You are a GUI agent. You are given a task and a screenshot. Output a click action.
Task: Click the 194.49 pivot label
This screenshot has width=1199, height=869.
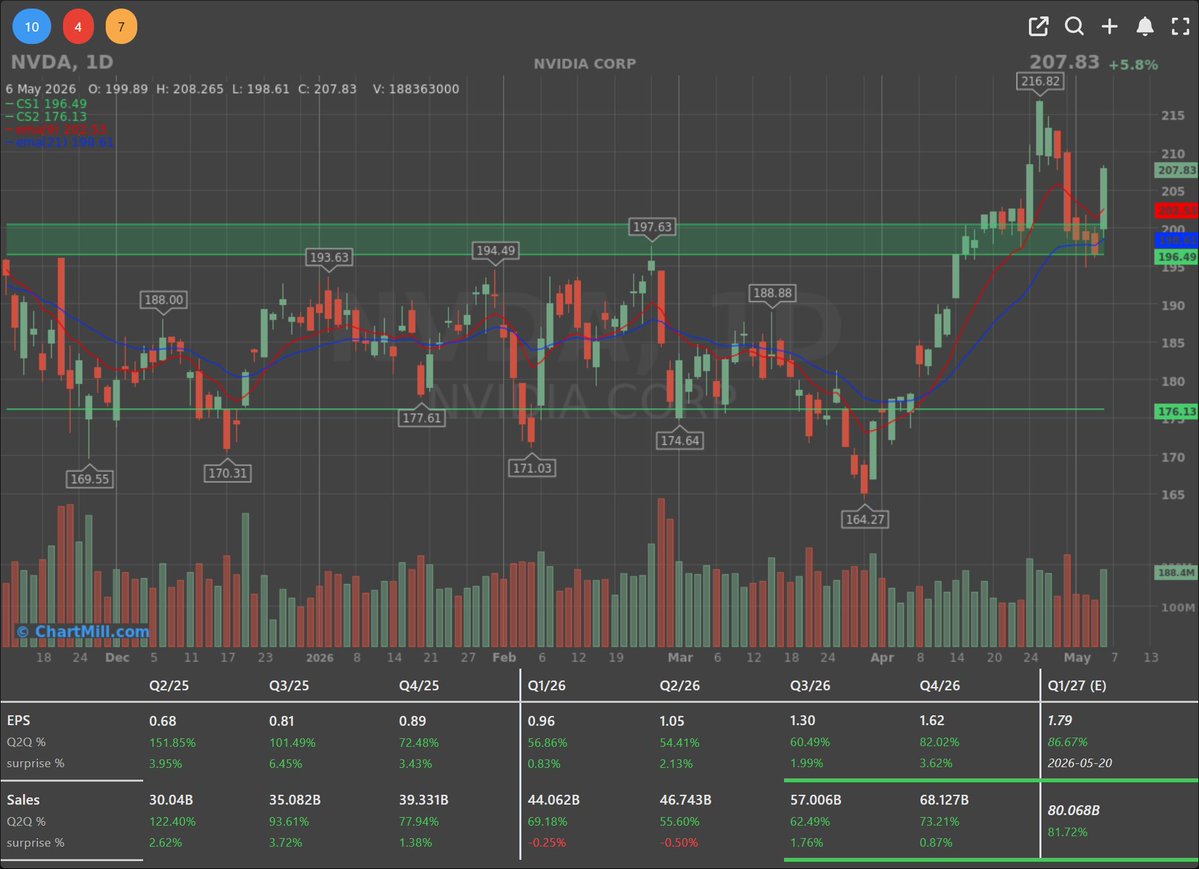click(496, 250)
